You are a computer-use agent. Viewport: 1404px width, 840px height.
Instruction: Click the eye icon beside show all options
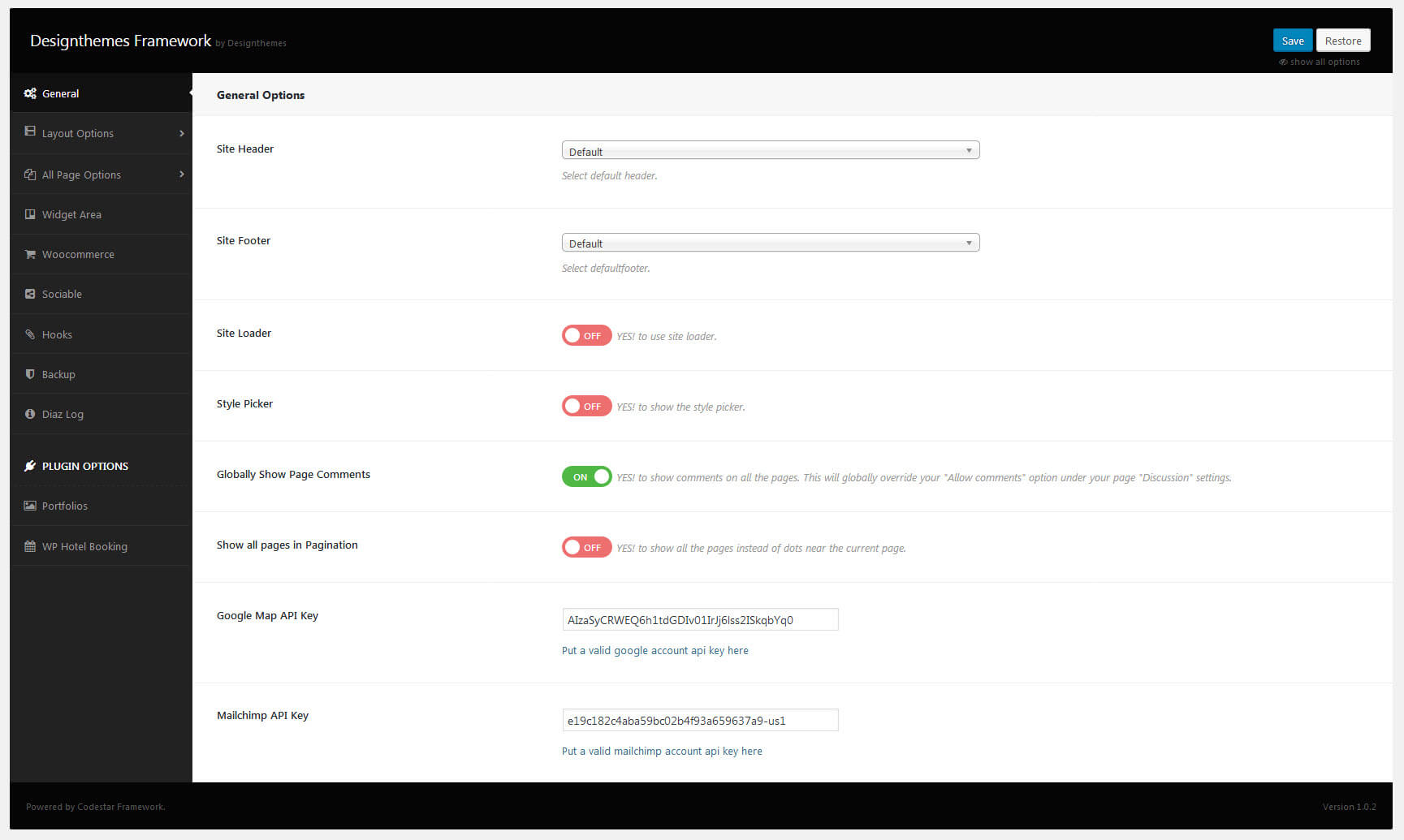click(1283, 62)
